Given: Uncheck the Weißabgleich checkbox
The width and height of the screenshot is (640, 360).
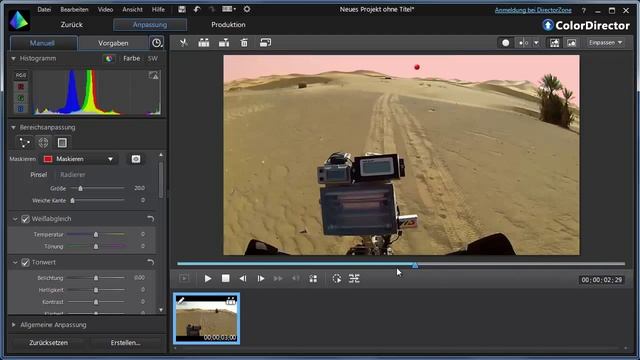Looking at the screenshot, I should tap(25, 219).
